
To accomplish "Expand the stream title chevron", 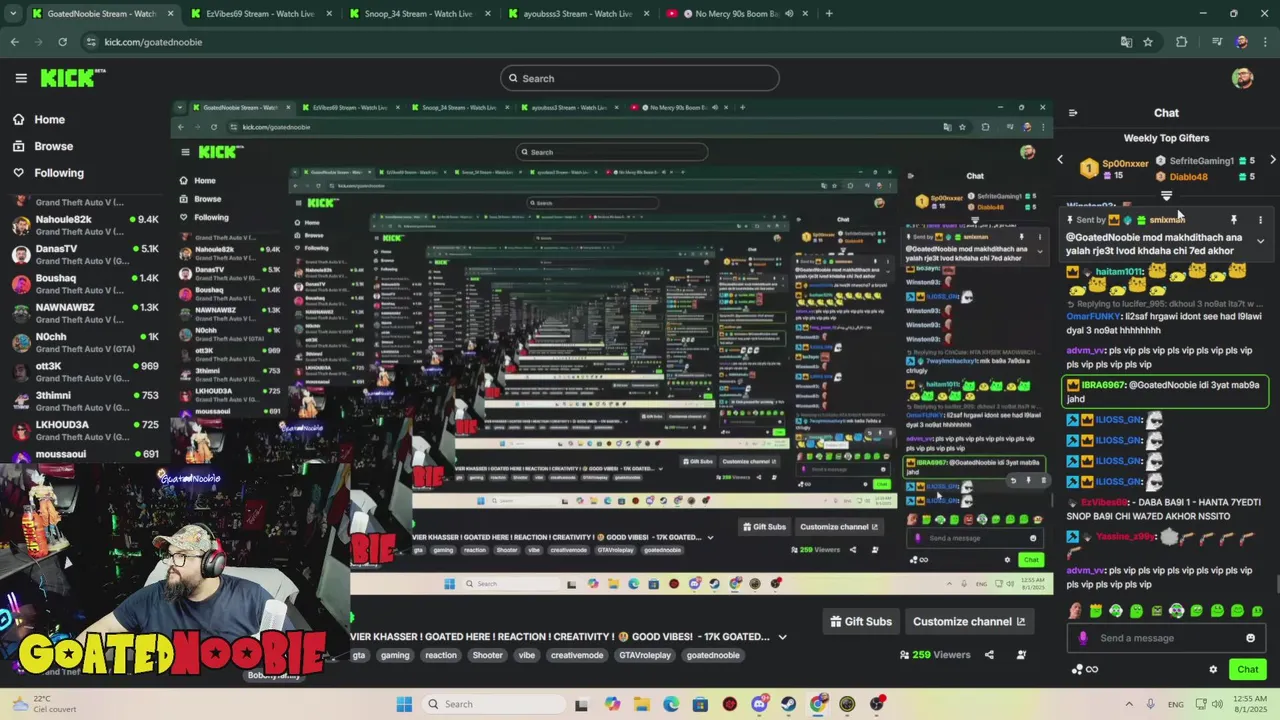I will [x=782, y=637].
